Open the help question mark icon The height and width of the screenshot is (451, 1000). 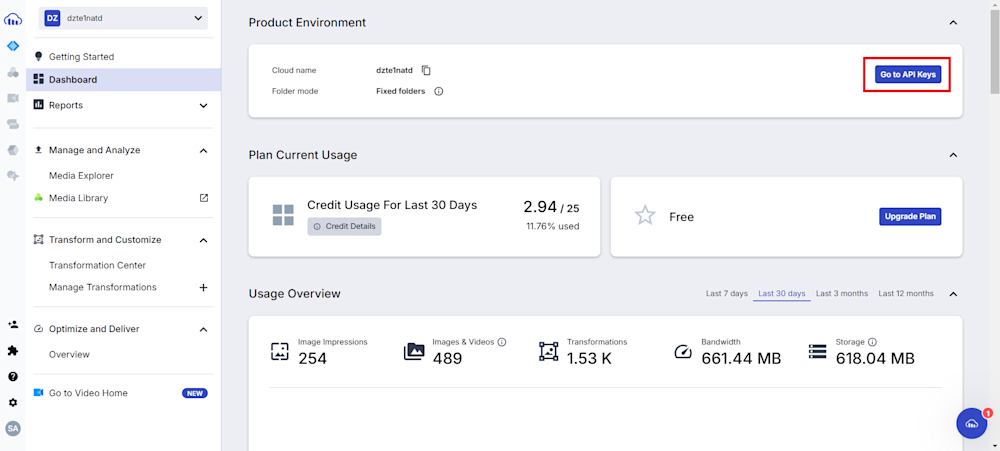click(x=13, y=377)
